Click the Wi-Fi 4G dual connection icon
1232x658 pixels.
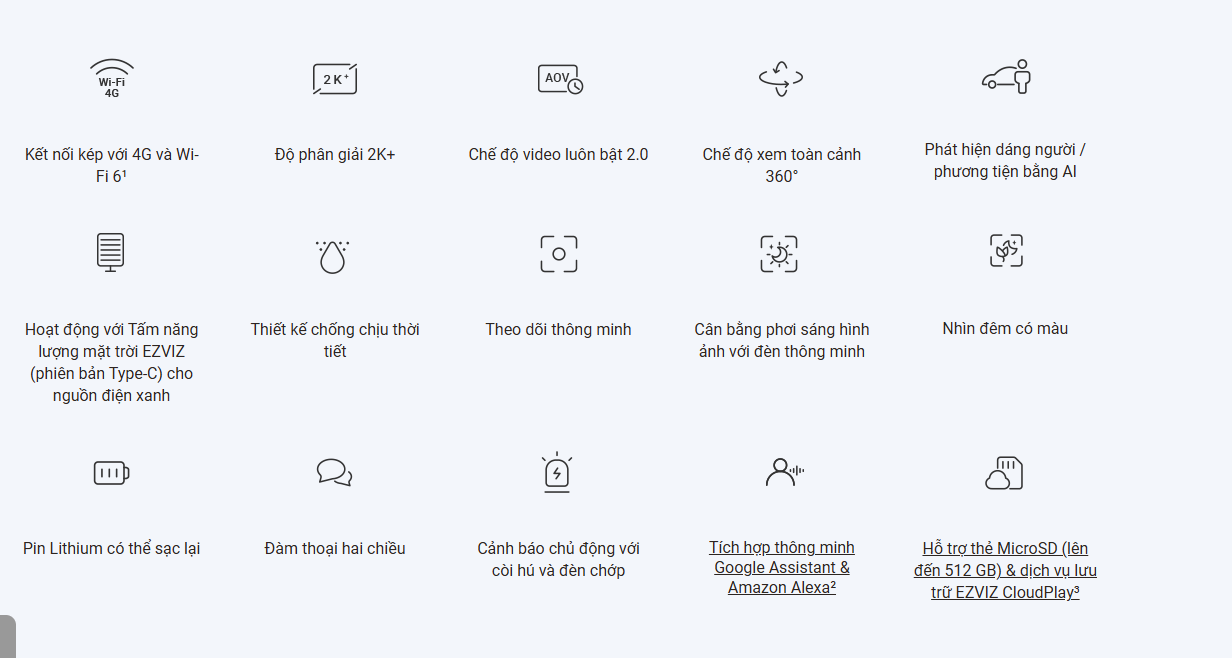(x=112, y=78)
